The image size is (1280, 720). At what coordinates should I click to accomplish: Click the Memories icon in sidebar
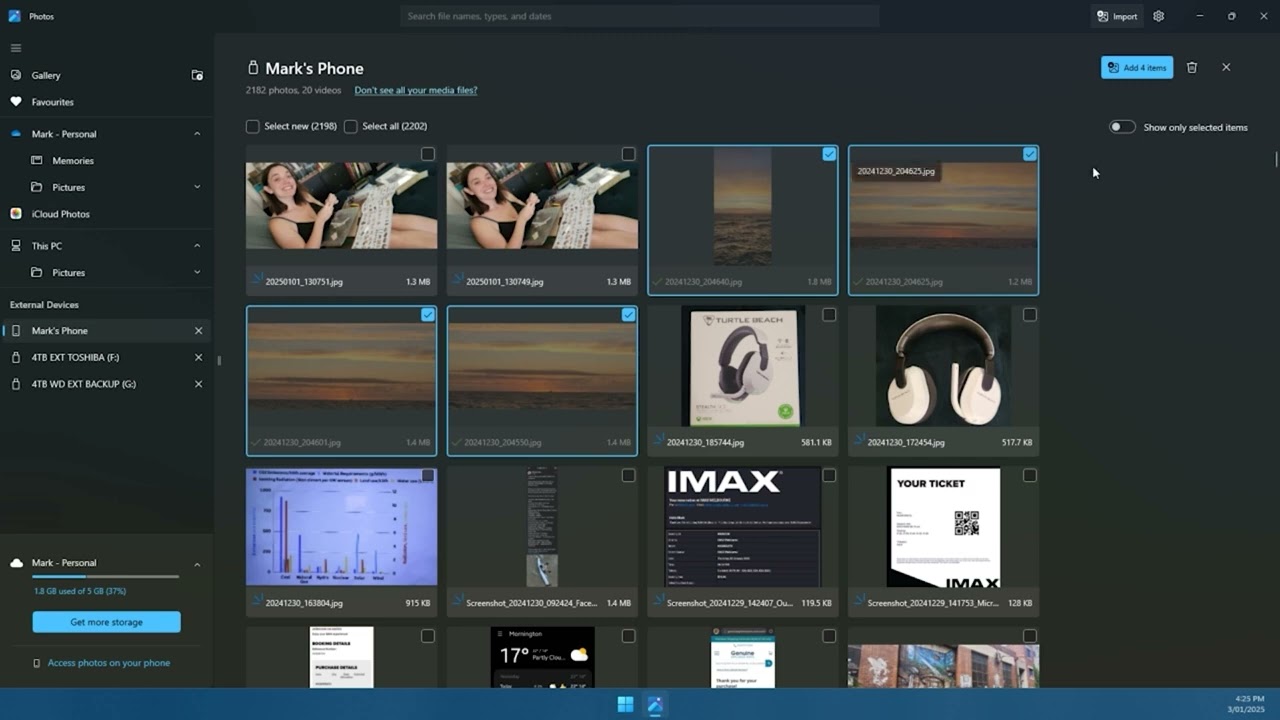coord(37,160)
